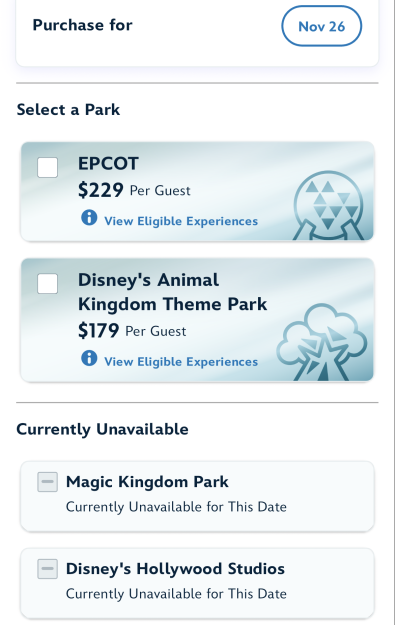Click the info icon under EPCOT price
The width and height of the screenshot is (395, 625).
point(89,218)
